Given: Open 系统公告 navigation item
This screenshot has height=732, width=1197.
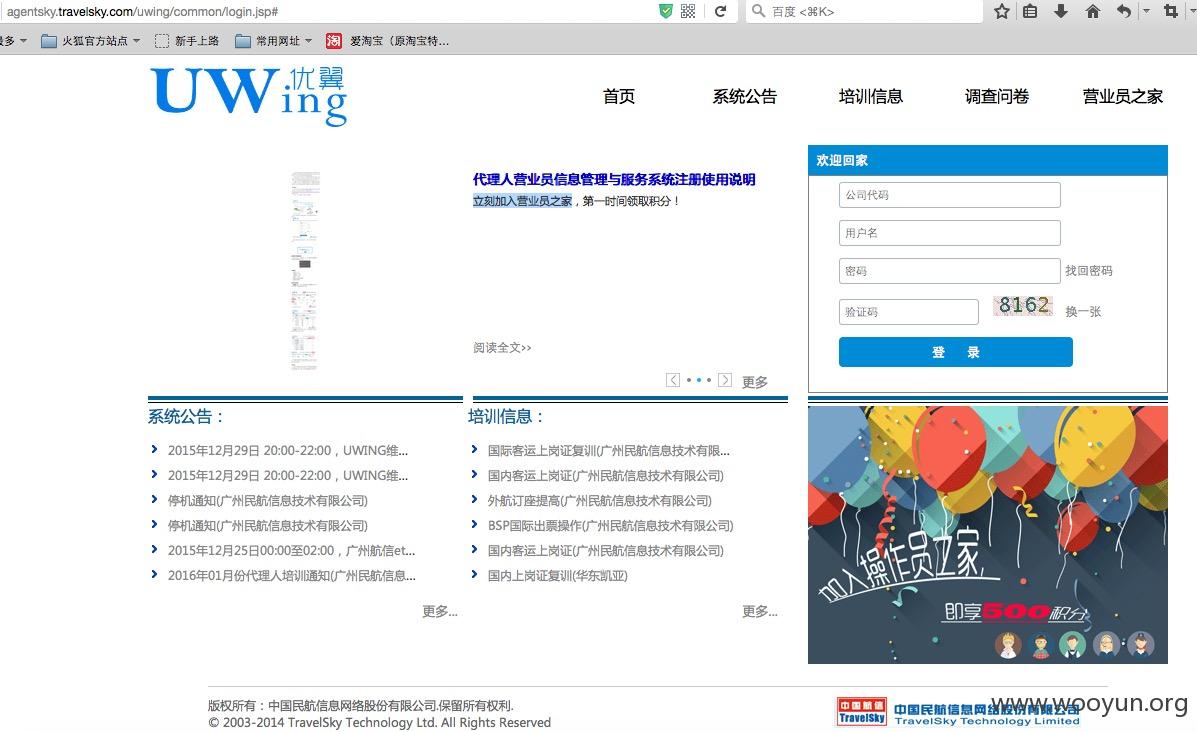Looking at the screenshot, I should coord(744,96).
